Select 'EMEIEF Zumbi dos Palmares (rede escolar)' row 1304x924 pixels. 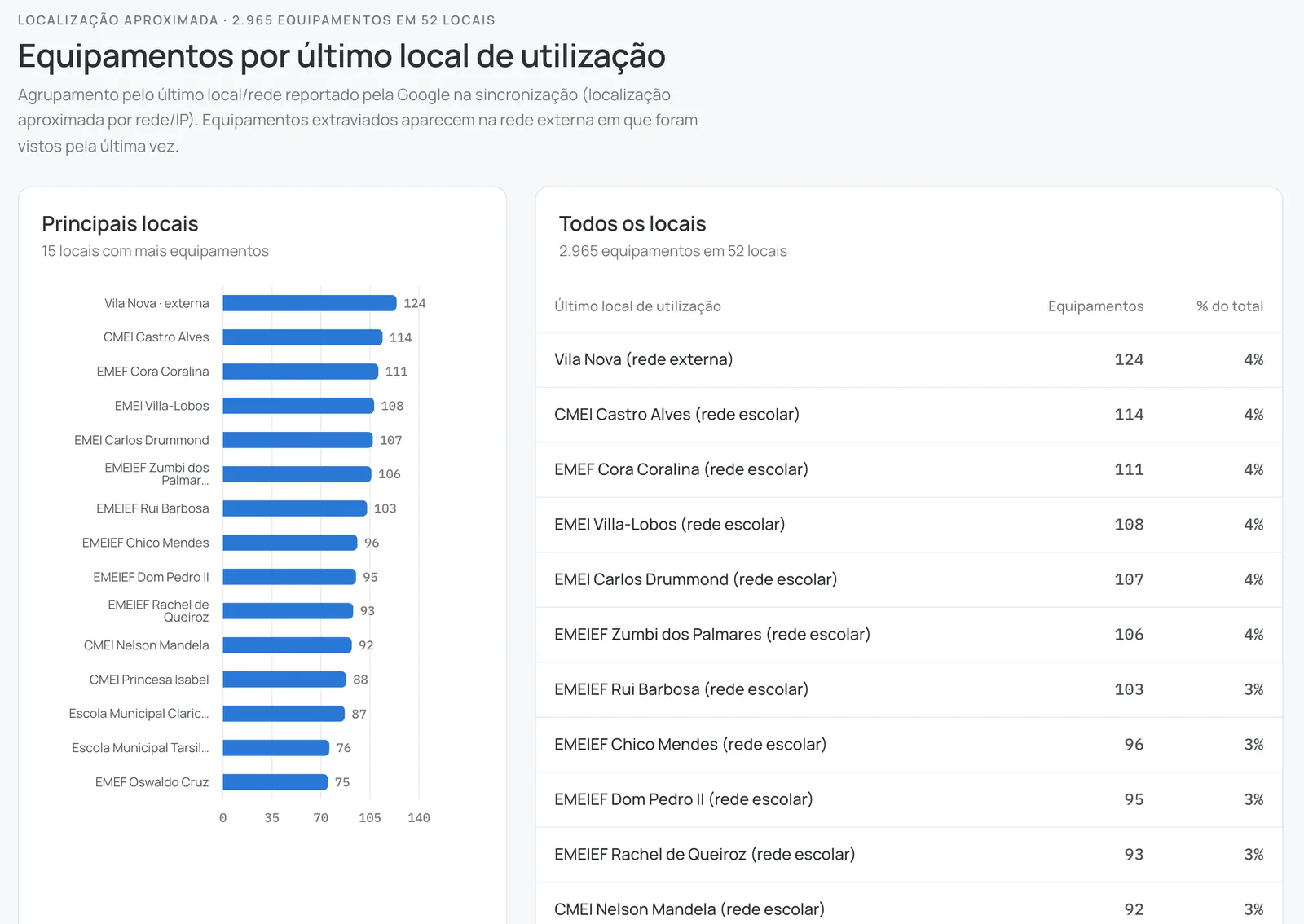tap(909, 635)
